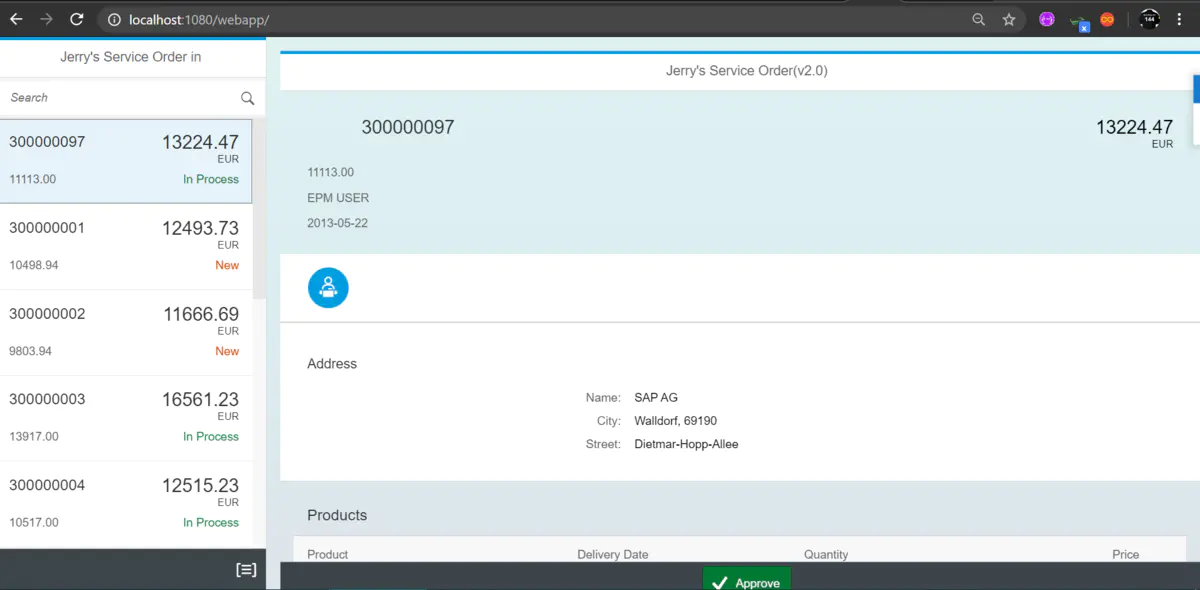Click the Approve button in the footer
Image resolution: width=1200 pixels, height=590 pixels.
[746, 582]
